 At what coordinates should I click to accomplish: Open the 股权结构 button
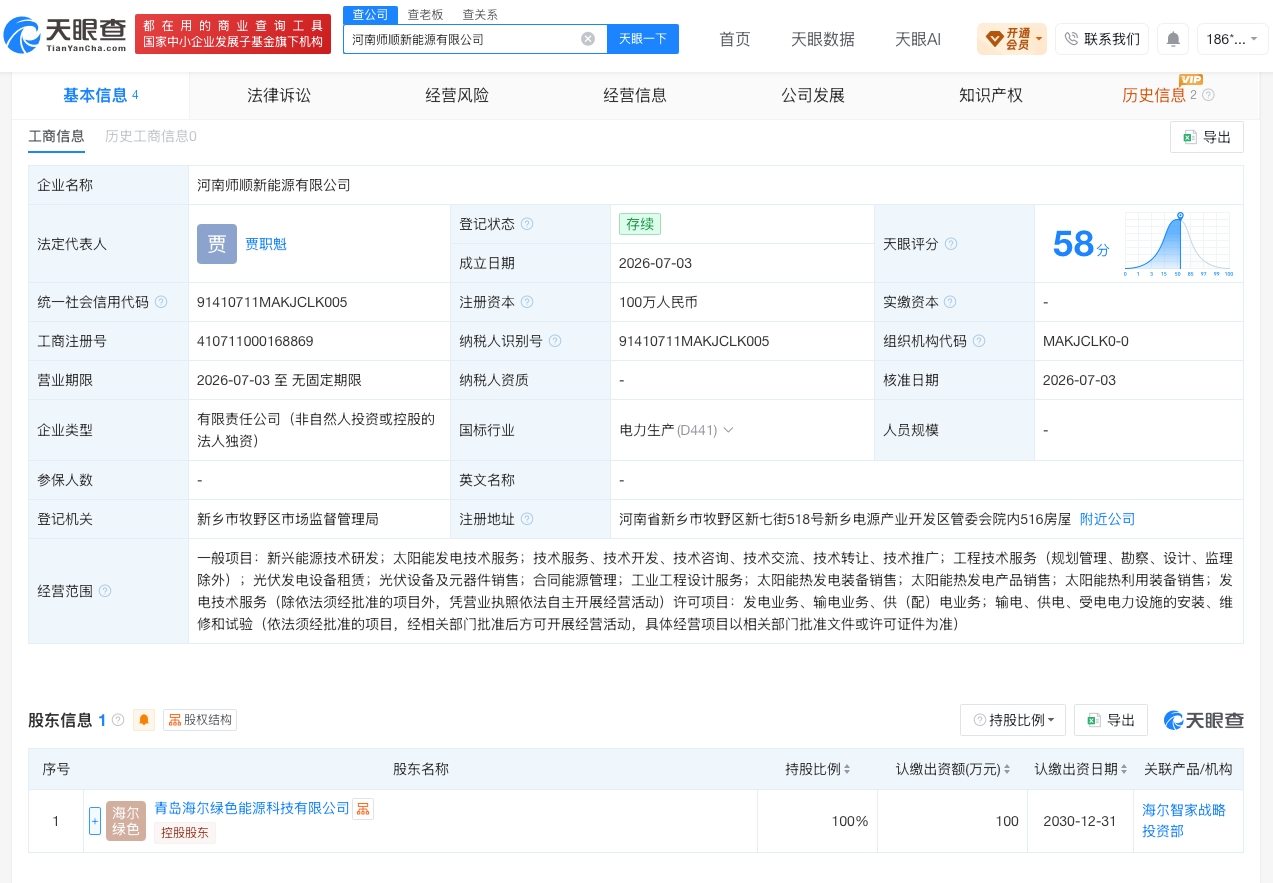coord(200,720)
